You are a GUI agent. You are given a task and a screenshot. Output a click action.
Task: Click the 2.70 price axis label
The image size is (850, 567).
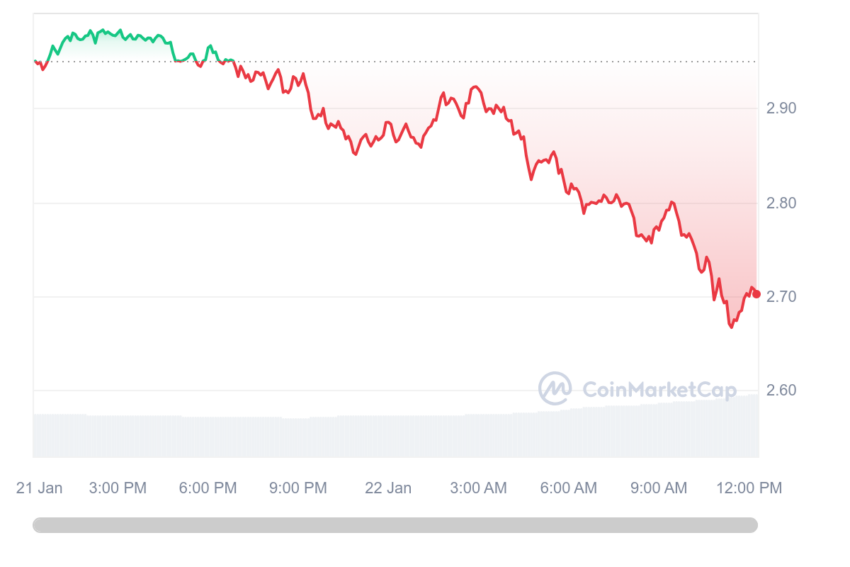coord(781,297)
